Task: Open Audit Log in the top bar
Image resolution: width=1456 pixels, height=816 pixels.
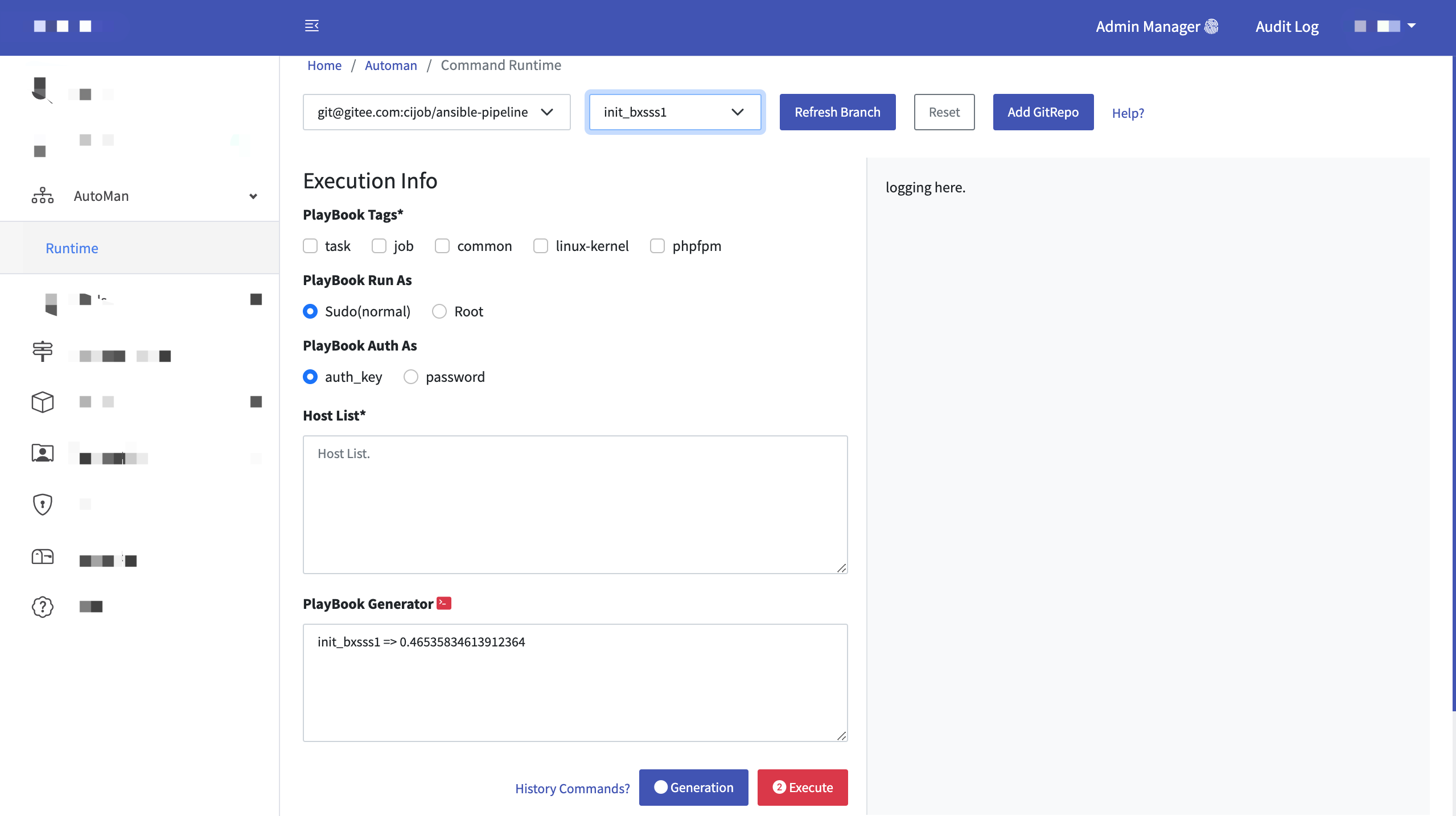Action: [1287, 26]
